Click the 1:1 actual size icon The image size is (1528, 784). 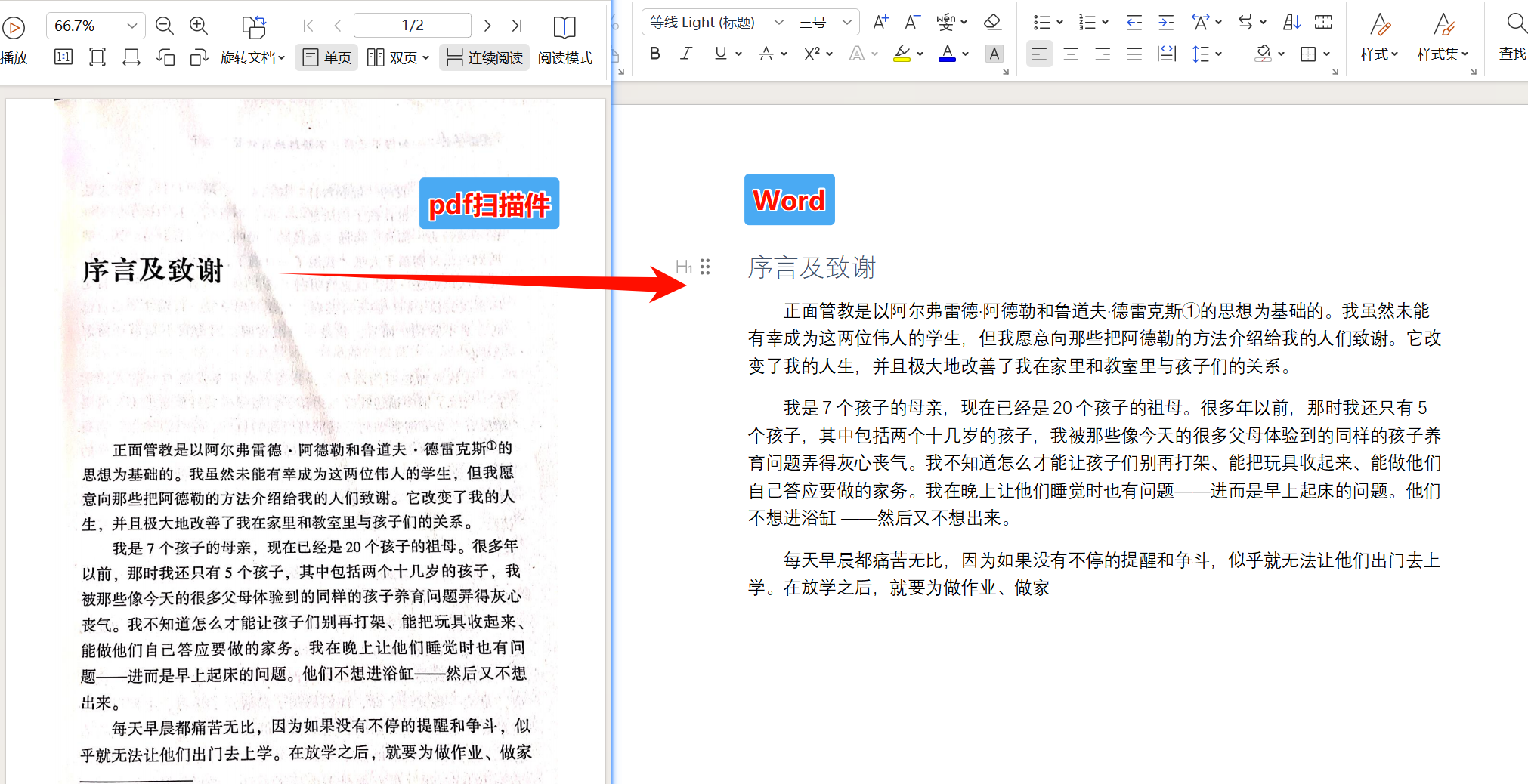(63, 56)
